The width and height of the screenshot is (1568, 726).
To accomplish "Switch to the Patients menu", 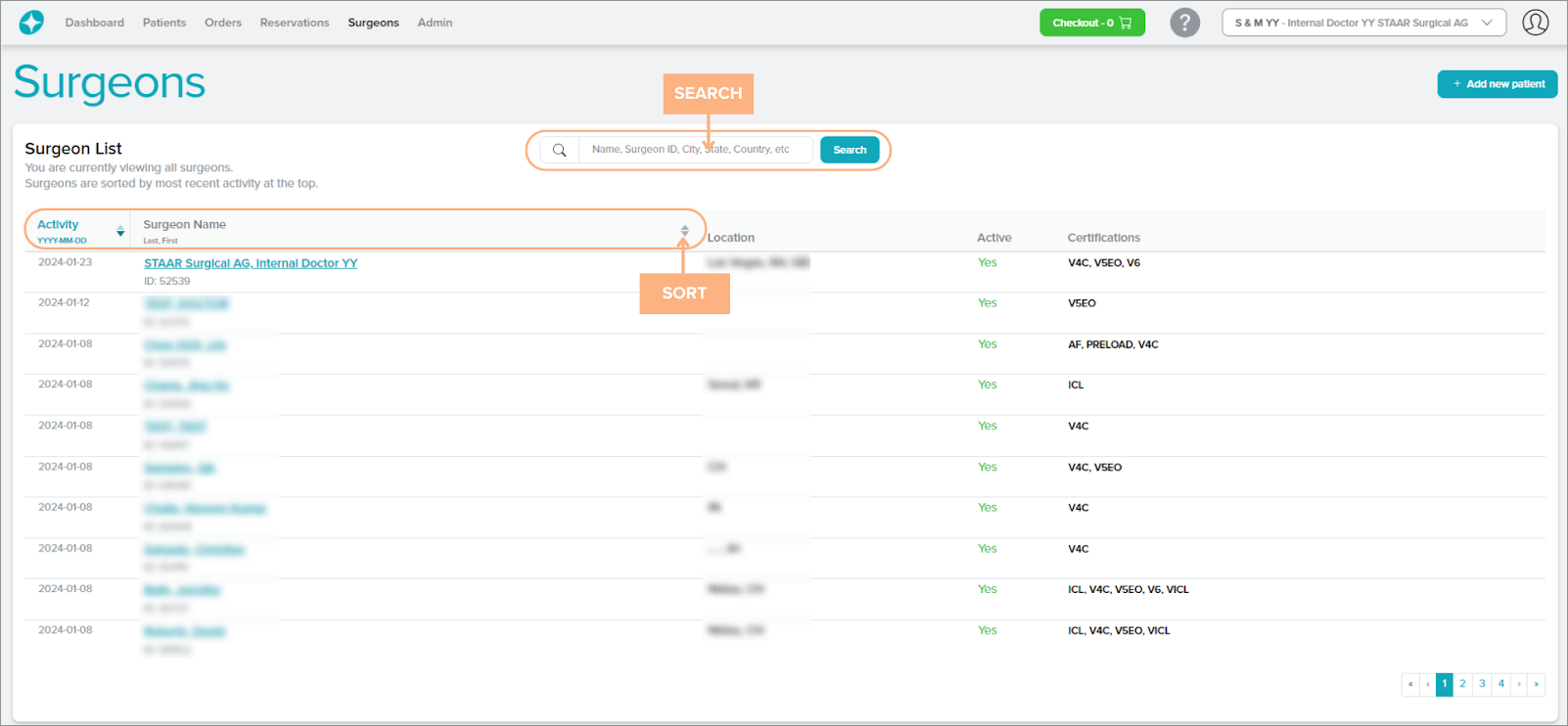I will [x=164, y=23].
